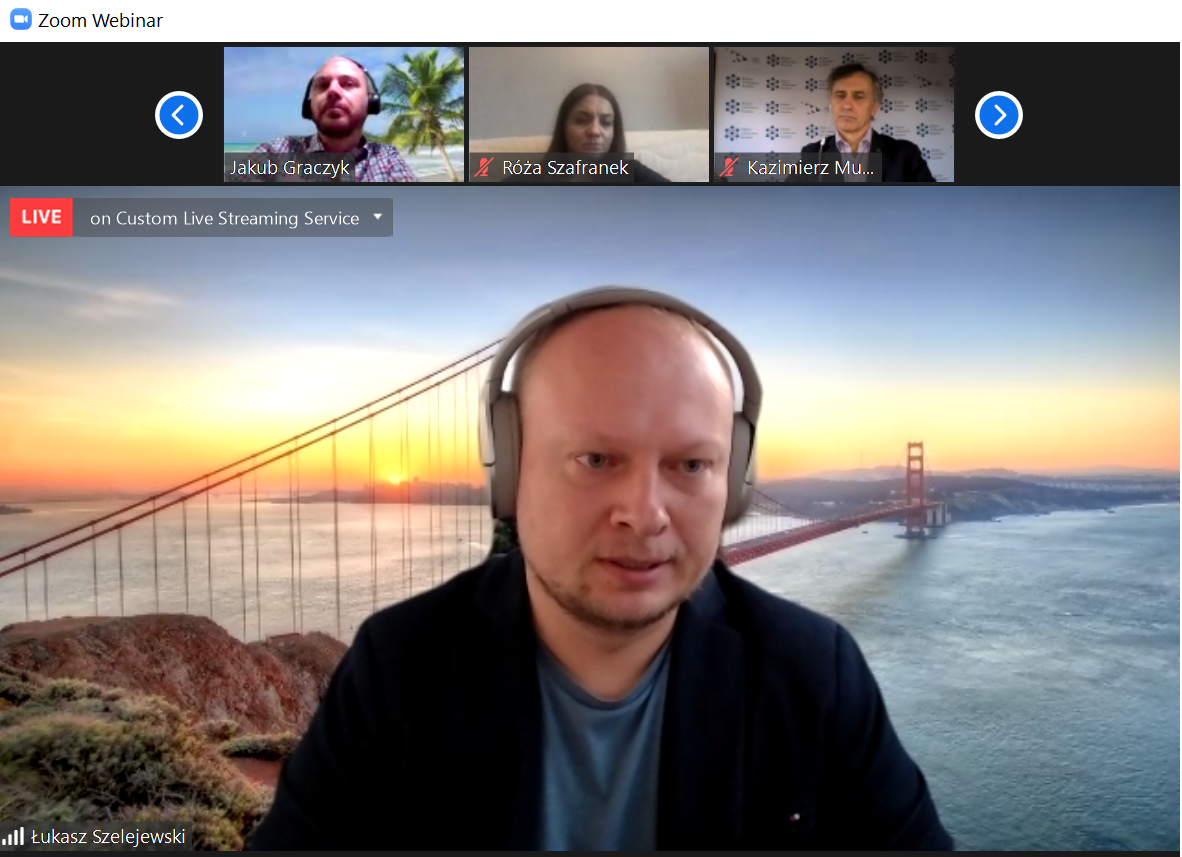Click the Zoom Webinar window title text
1182x857 pixels.
pos(100,20)
